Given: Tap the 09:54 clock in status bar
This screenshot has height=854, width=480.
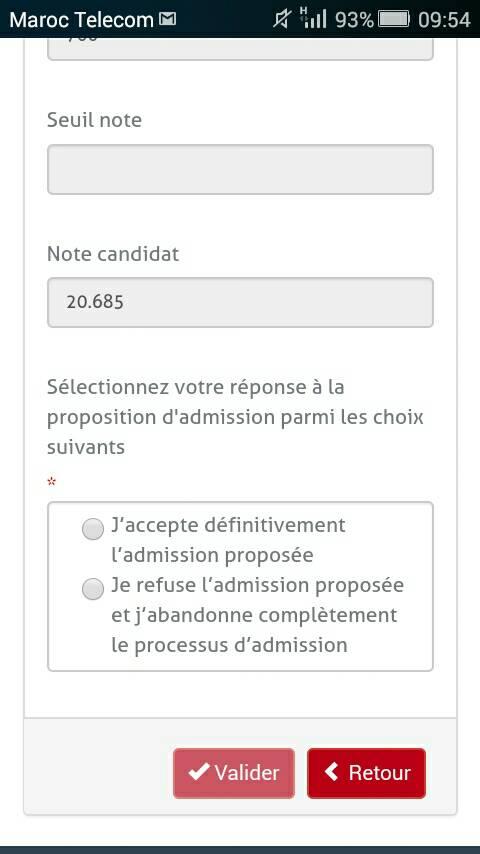Looking at the screenshot, I should click(444, 20).
